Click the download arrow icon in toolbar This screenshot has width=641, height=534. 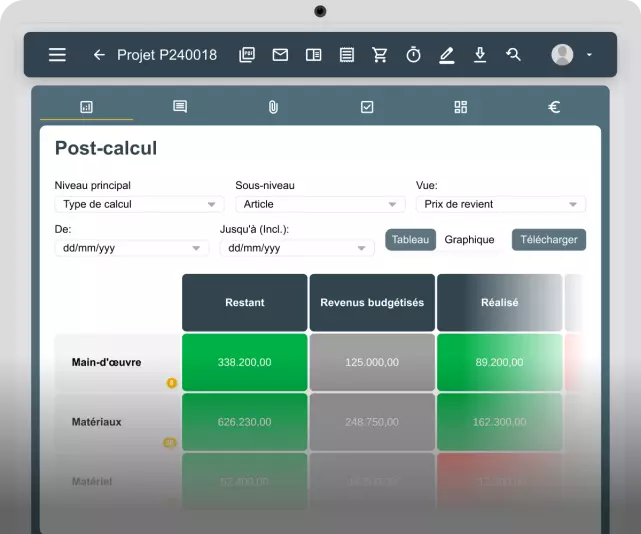coord(480,55)
